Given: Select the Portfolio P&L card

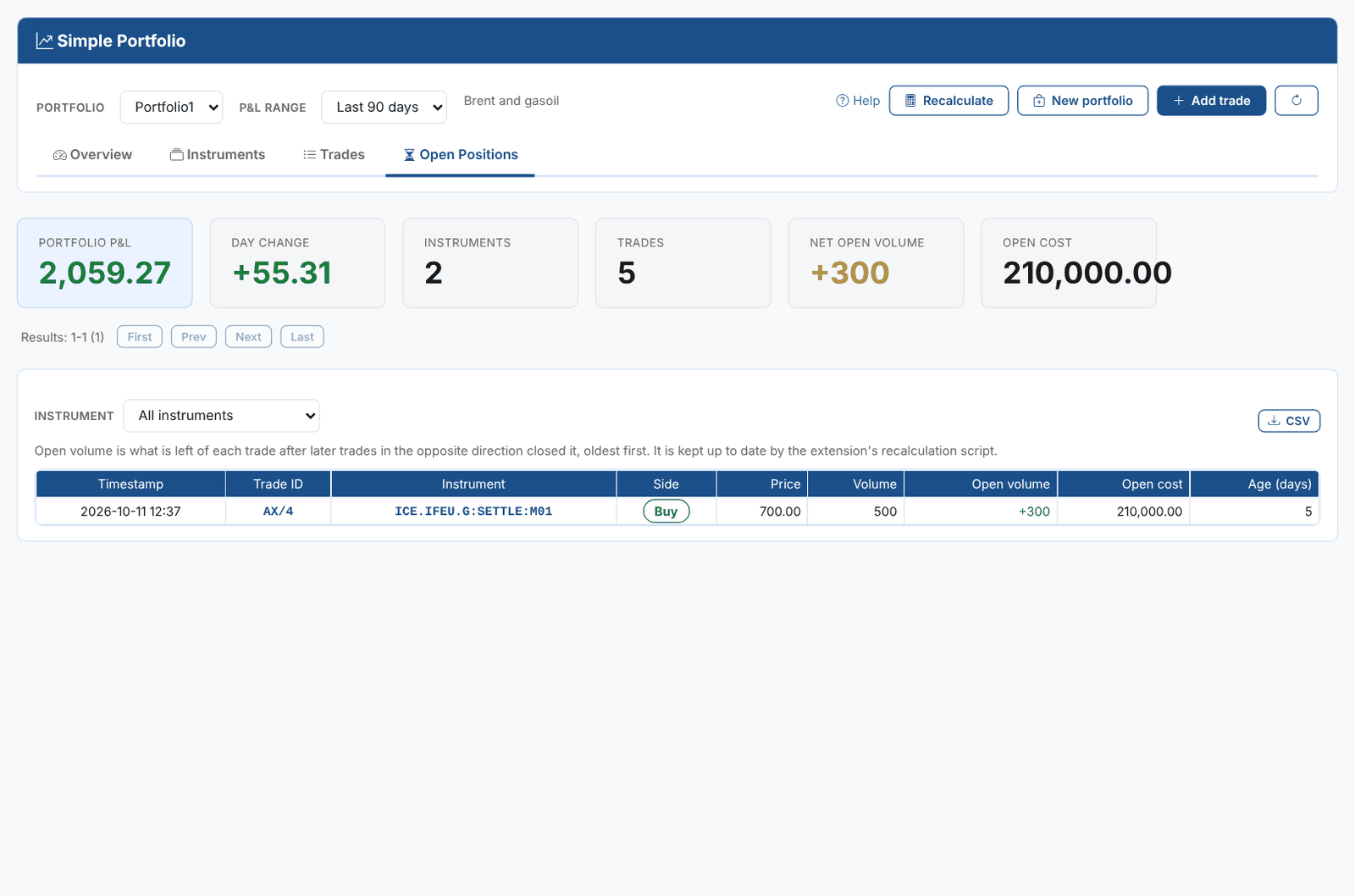Looking at the screenshot, I should [105, 263].
